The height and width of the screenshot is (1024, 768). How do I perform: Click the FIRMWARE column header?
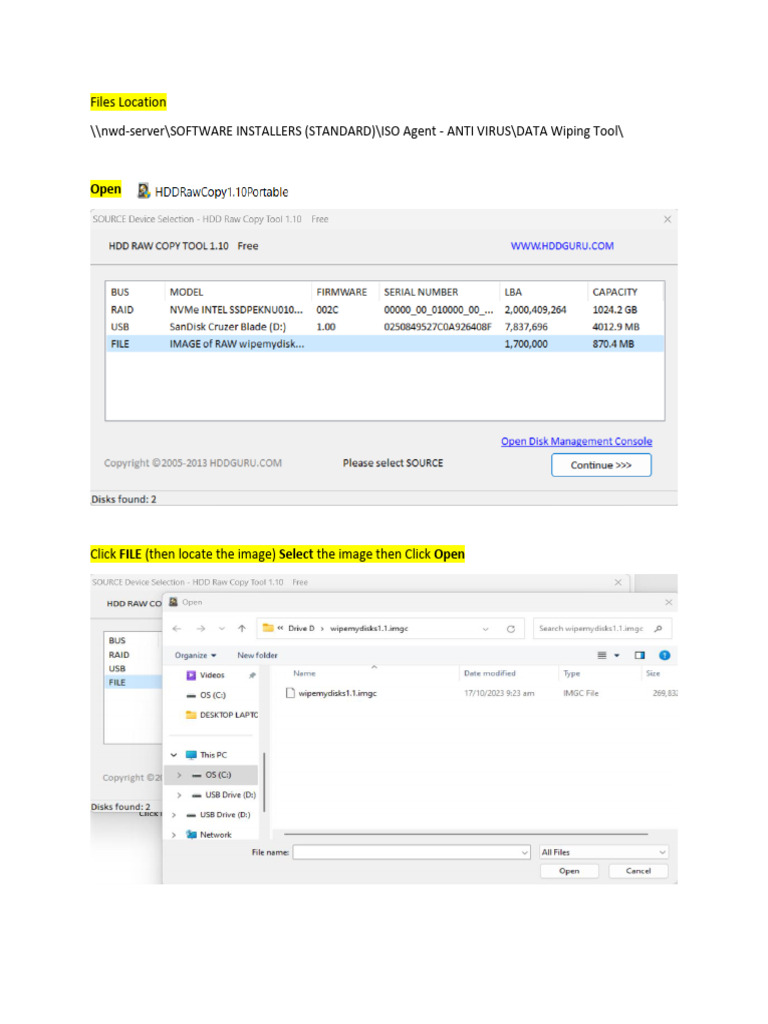[342, 292]
